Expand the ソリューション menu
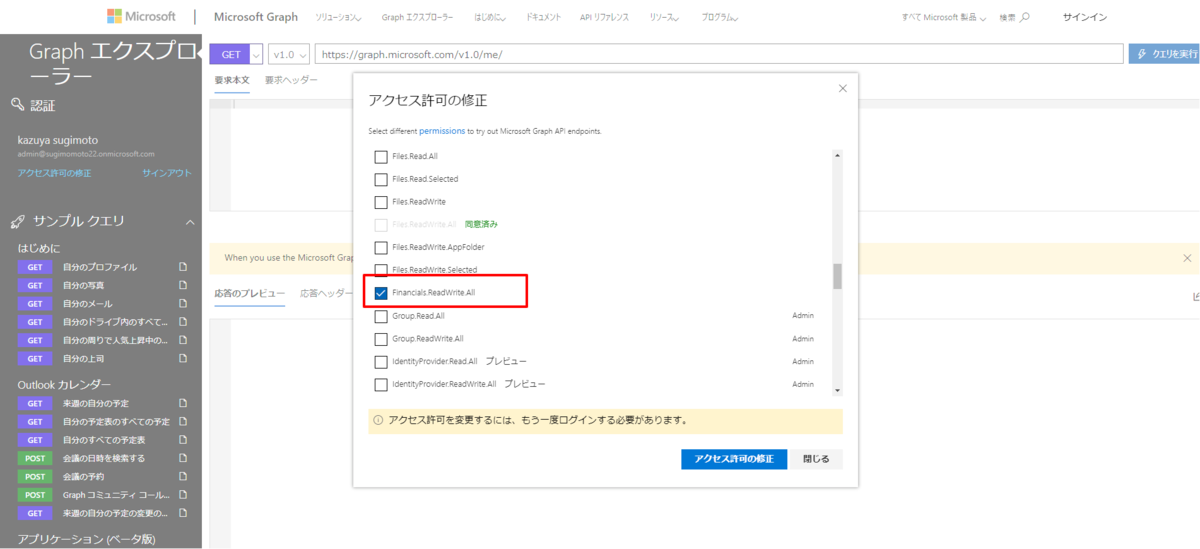This screenshot has width=1200, height=549. tap(339, 18)
